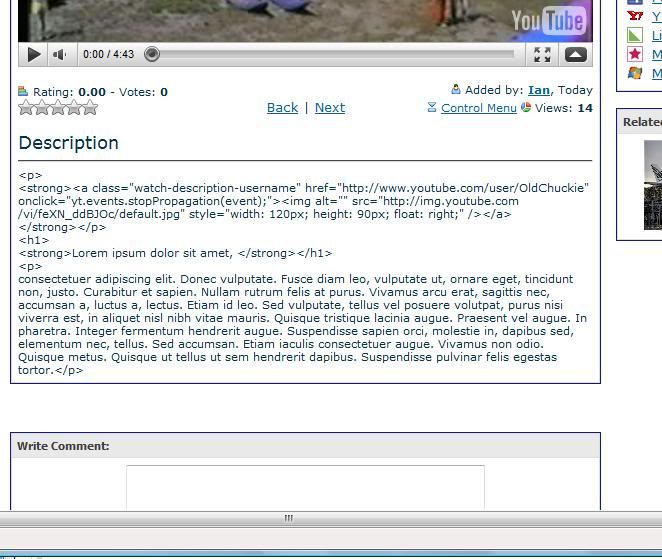Go to the Next video link
The width and height of the screenshot is (662, 559).
[x=330, y=108]
